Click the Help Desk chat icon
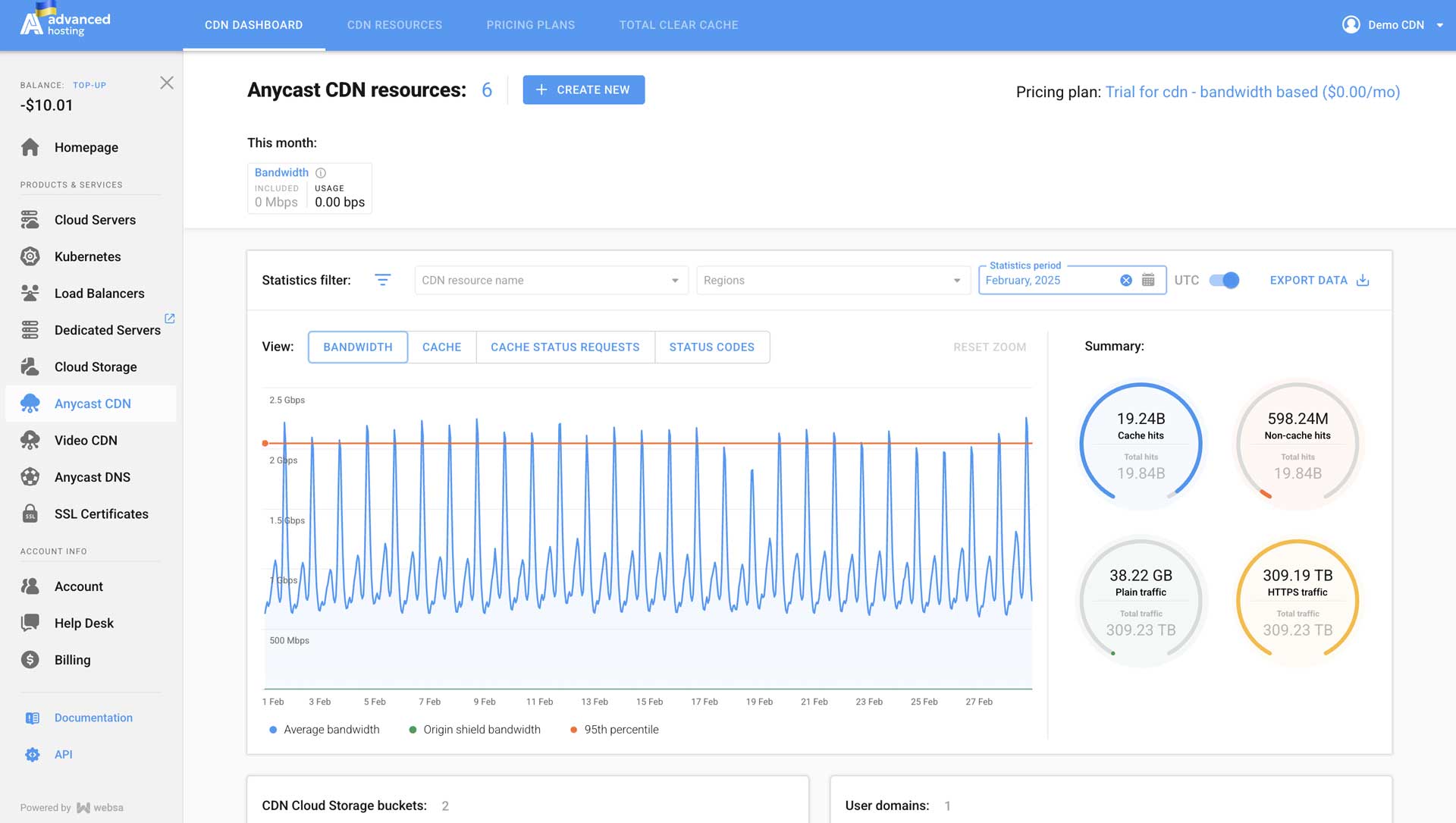Screen dimensions: 1456x823 pos(30,624)
